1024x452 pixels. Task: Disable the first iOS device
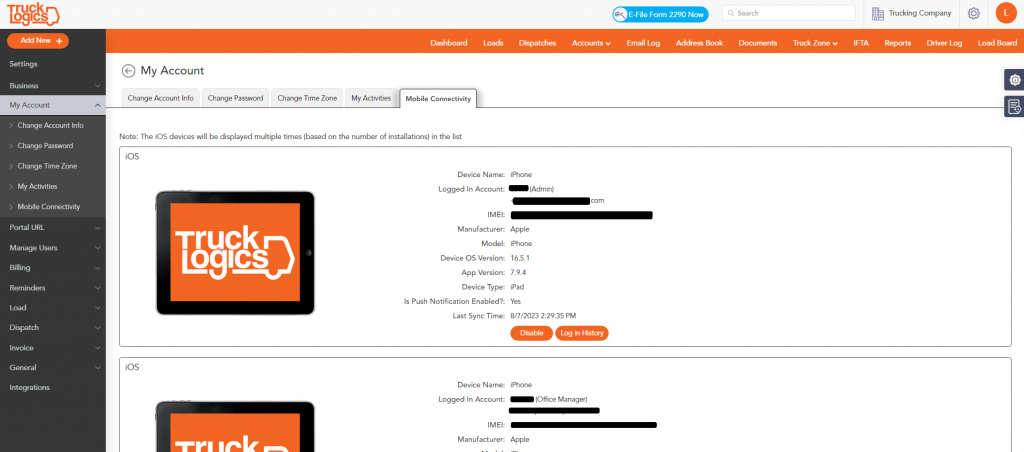click(x=532, y=333)
